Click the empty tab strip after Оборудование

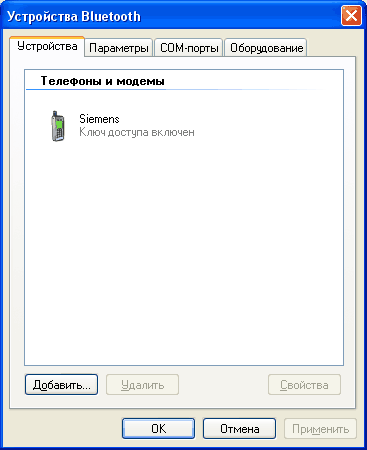[332, 48]
